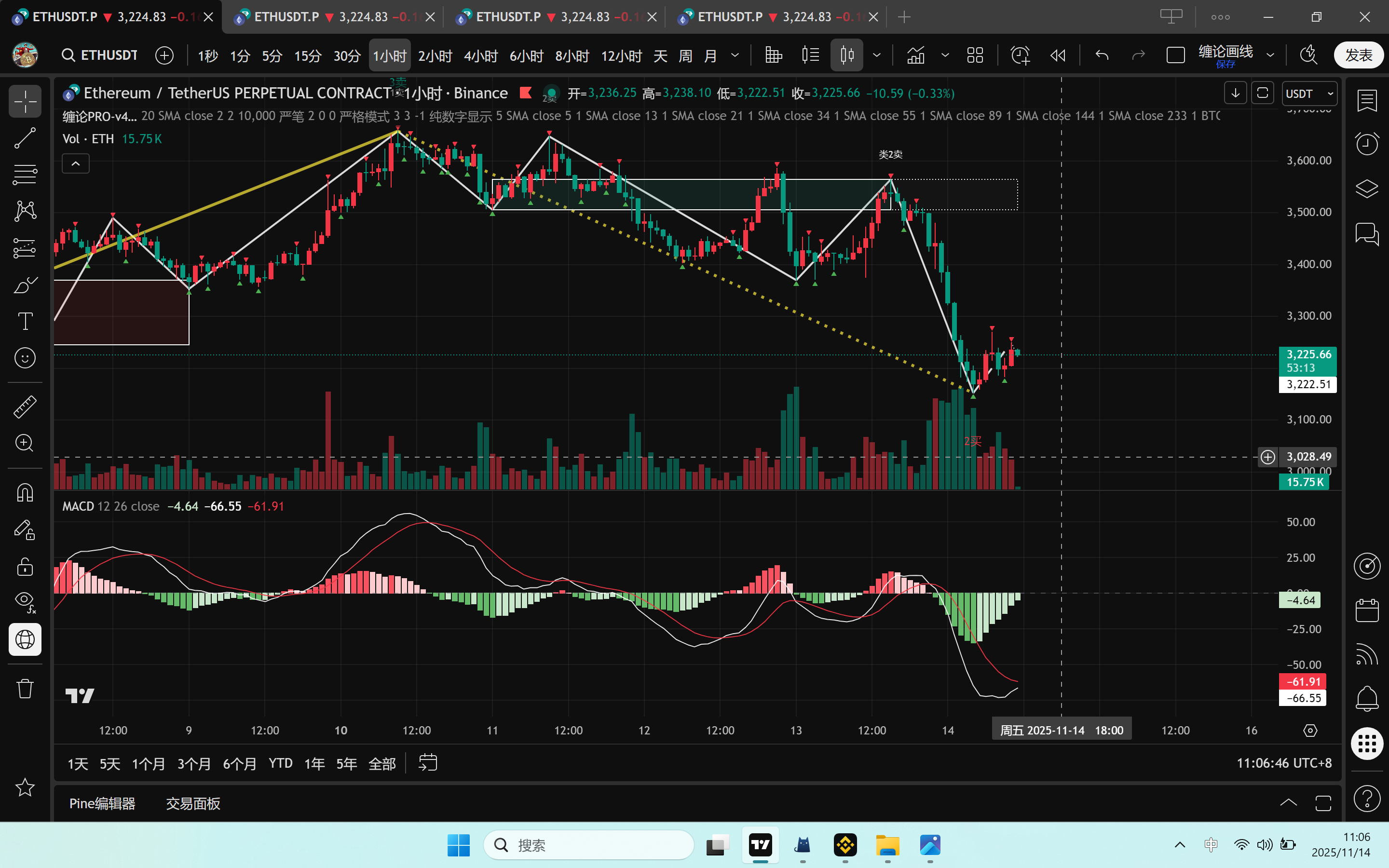Viewport: 1389px width, 868px height.
Task: Toggle the magnet mode icon
Action: click(25, 492)
